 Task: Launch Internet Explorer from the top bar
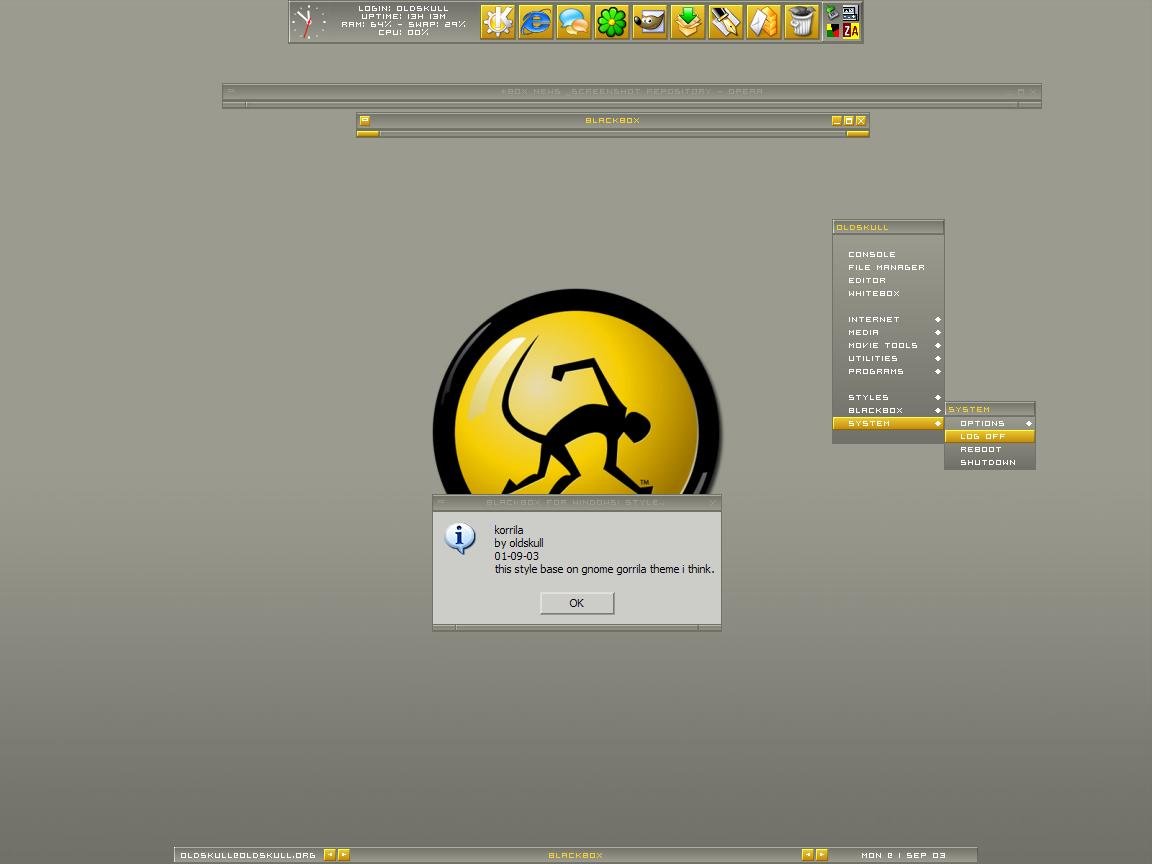click(x=536, y=21)
